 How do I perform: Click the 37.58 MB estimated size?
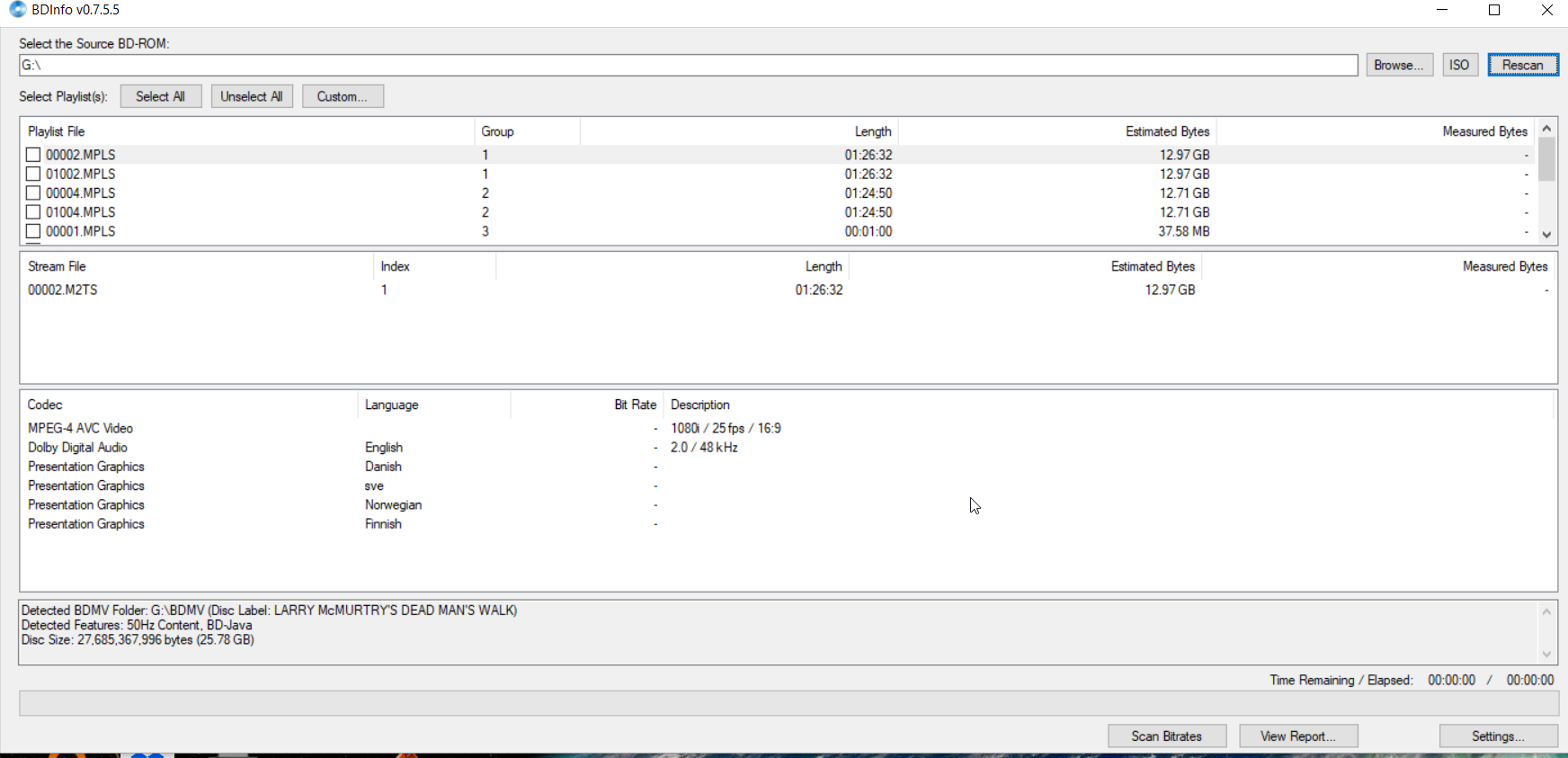(x=1184, y=231)
